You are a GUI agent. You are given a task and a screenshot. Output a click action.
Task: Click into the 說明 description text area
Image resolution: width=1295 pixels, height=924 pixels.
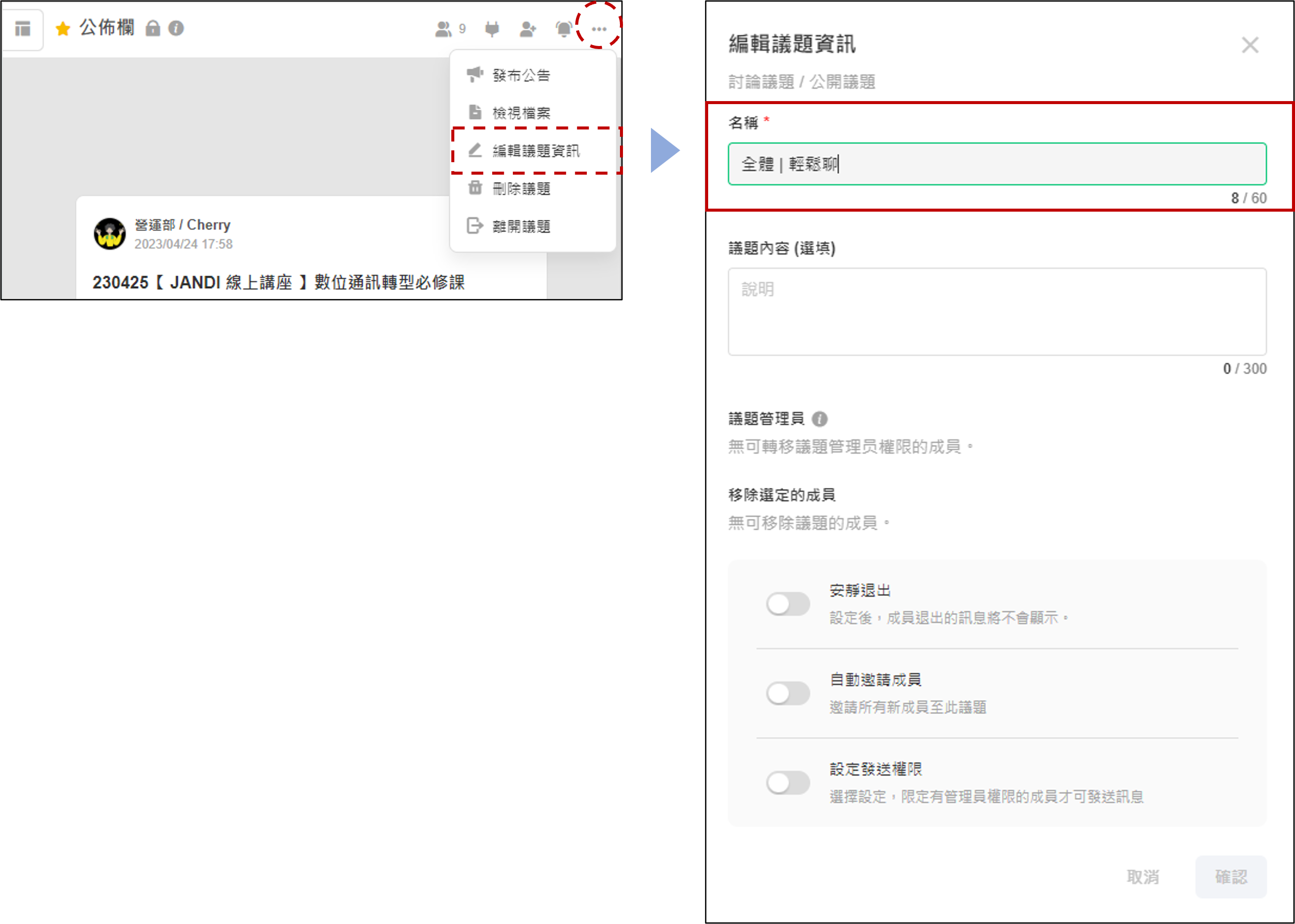pos(996,312)
